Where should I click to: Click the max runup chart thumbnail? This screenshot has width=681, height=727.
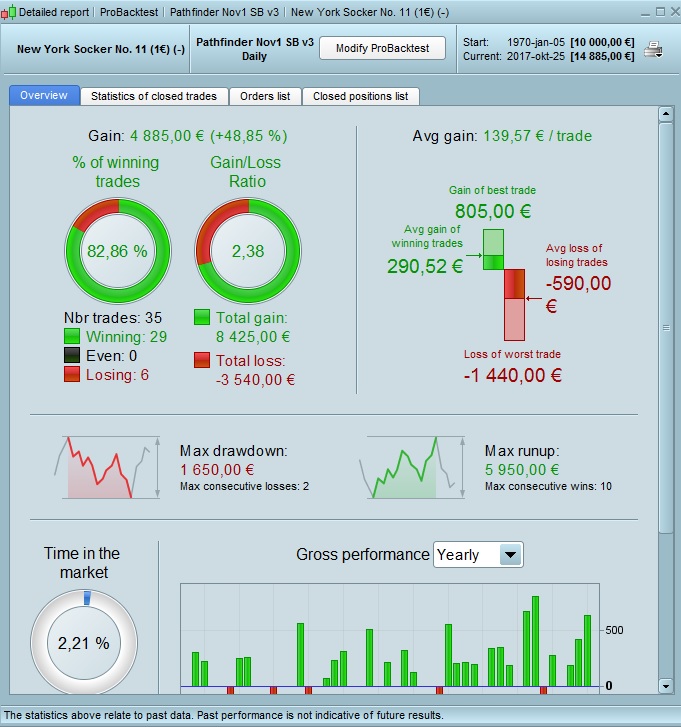[413, 467]
